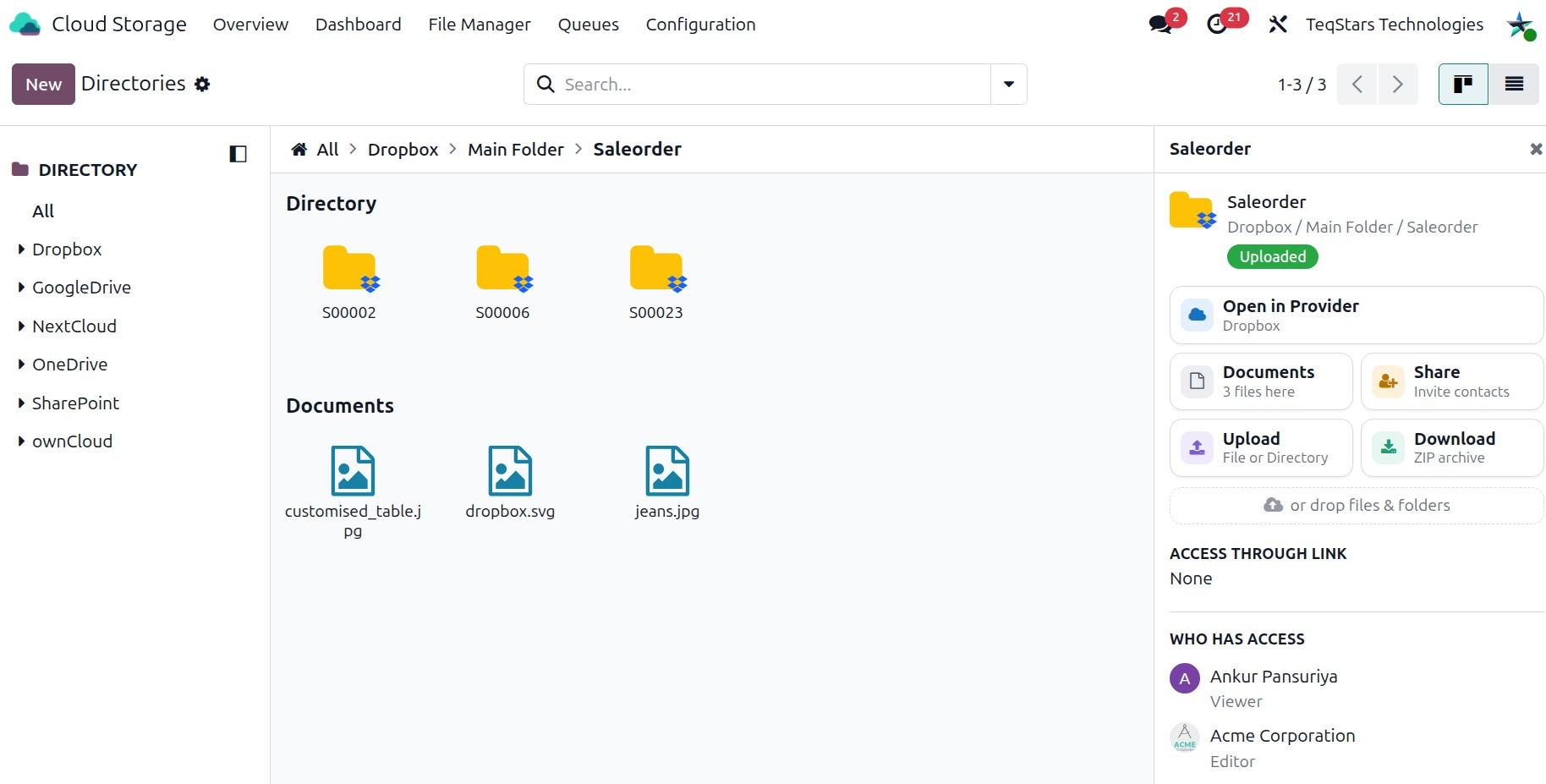Click the Saleorder folder icon in details panel

(x=1192, y=211)
